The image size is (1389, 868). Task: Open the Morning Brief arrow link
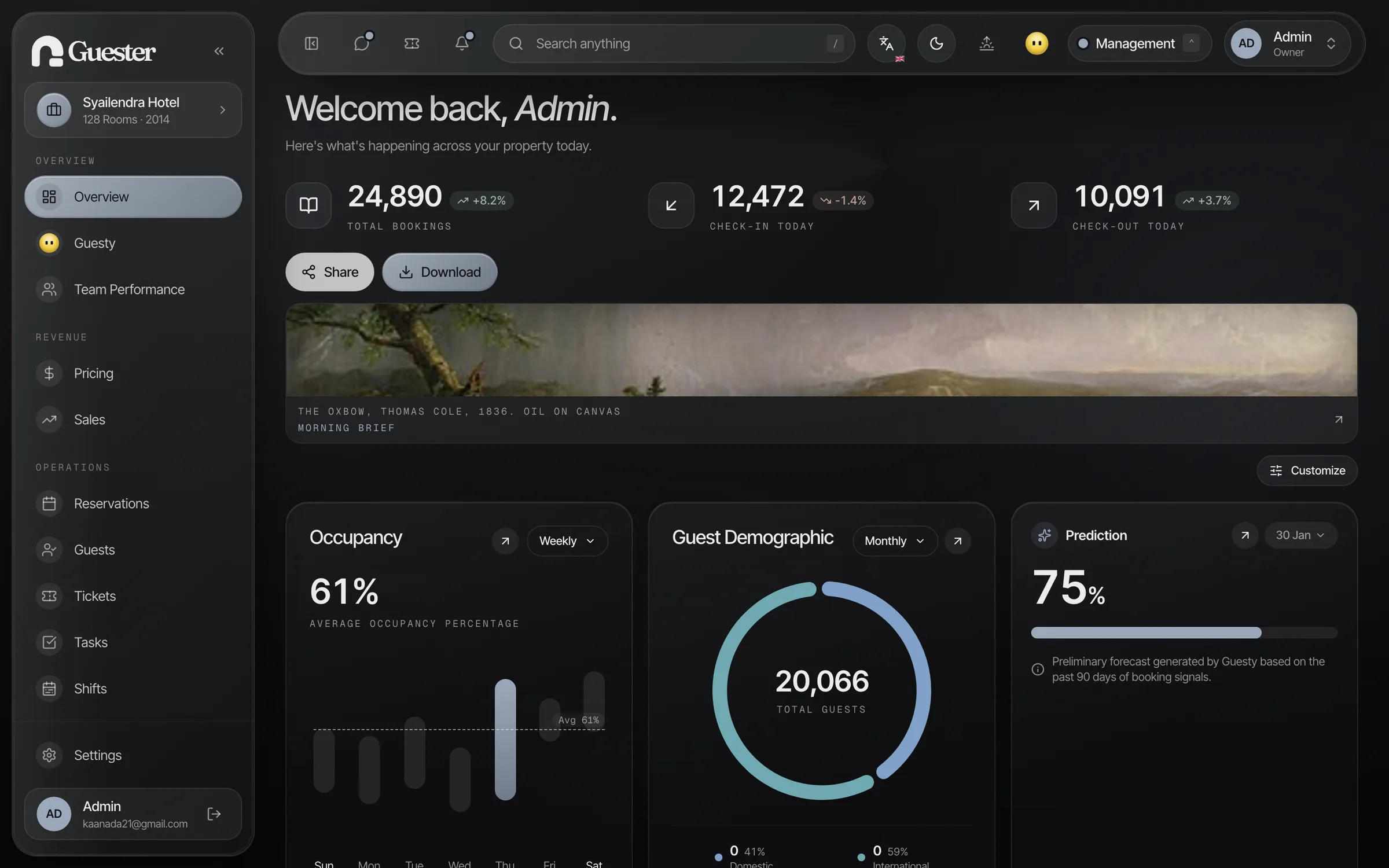pos(1339,420)
